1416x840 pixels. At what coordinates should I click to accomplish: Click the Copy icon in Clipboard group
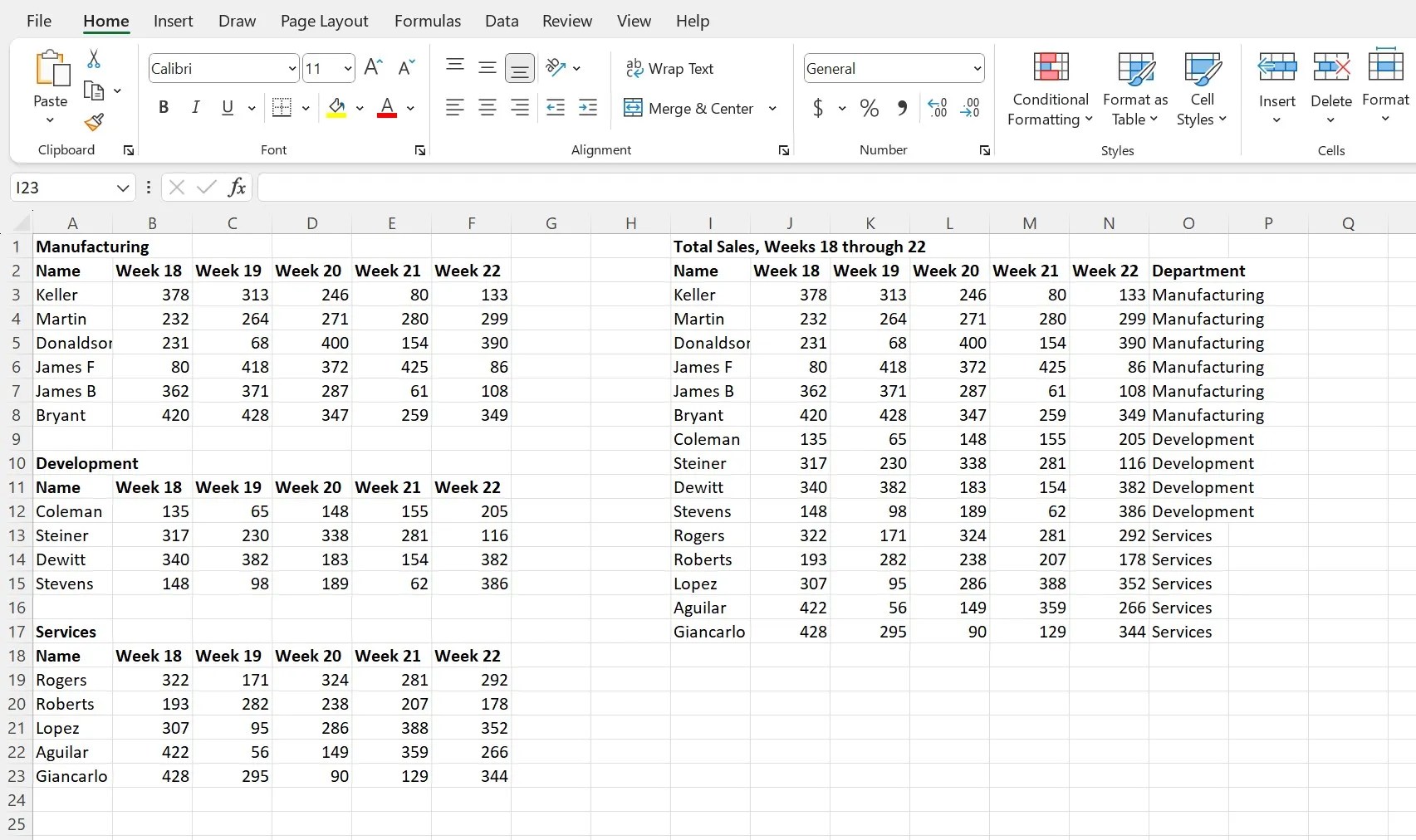[x=96, y=90]
